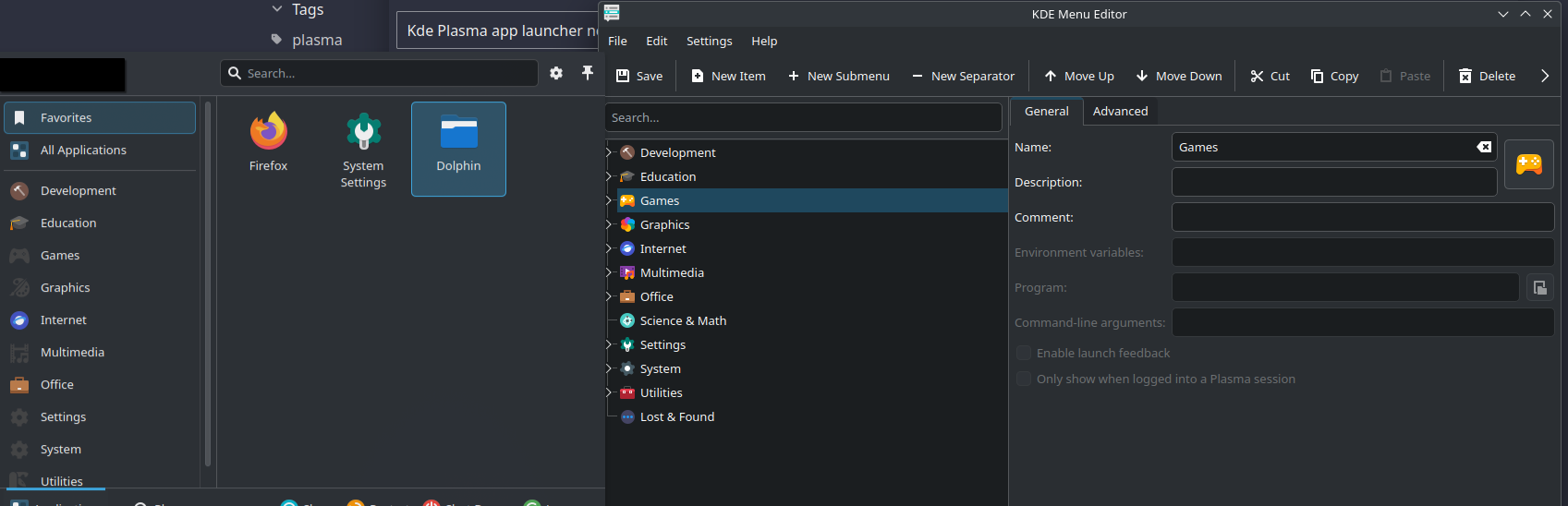1568x506 pixels.
Task: Open Development category in launcher
Action: click(100, 190)
